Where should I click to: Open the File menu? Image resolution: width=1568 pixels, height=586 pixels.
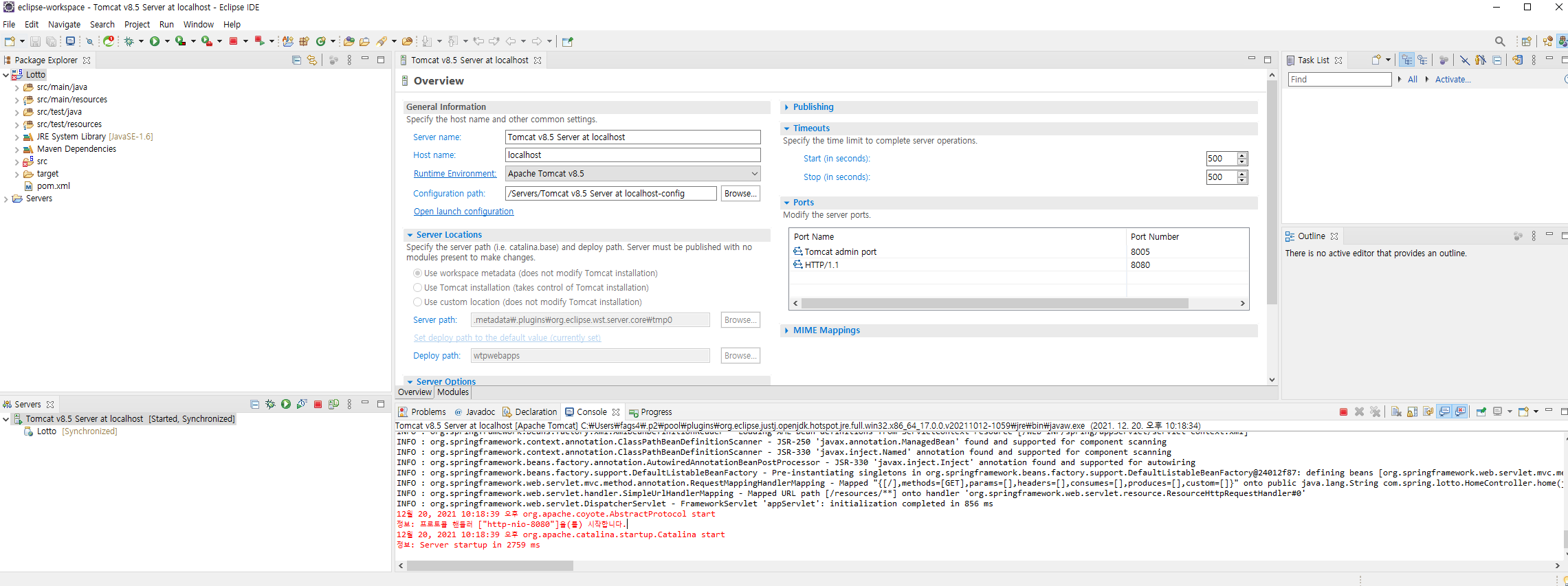tap(9, 24)
